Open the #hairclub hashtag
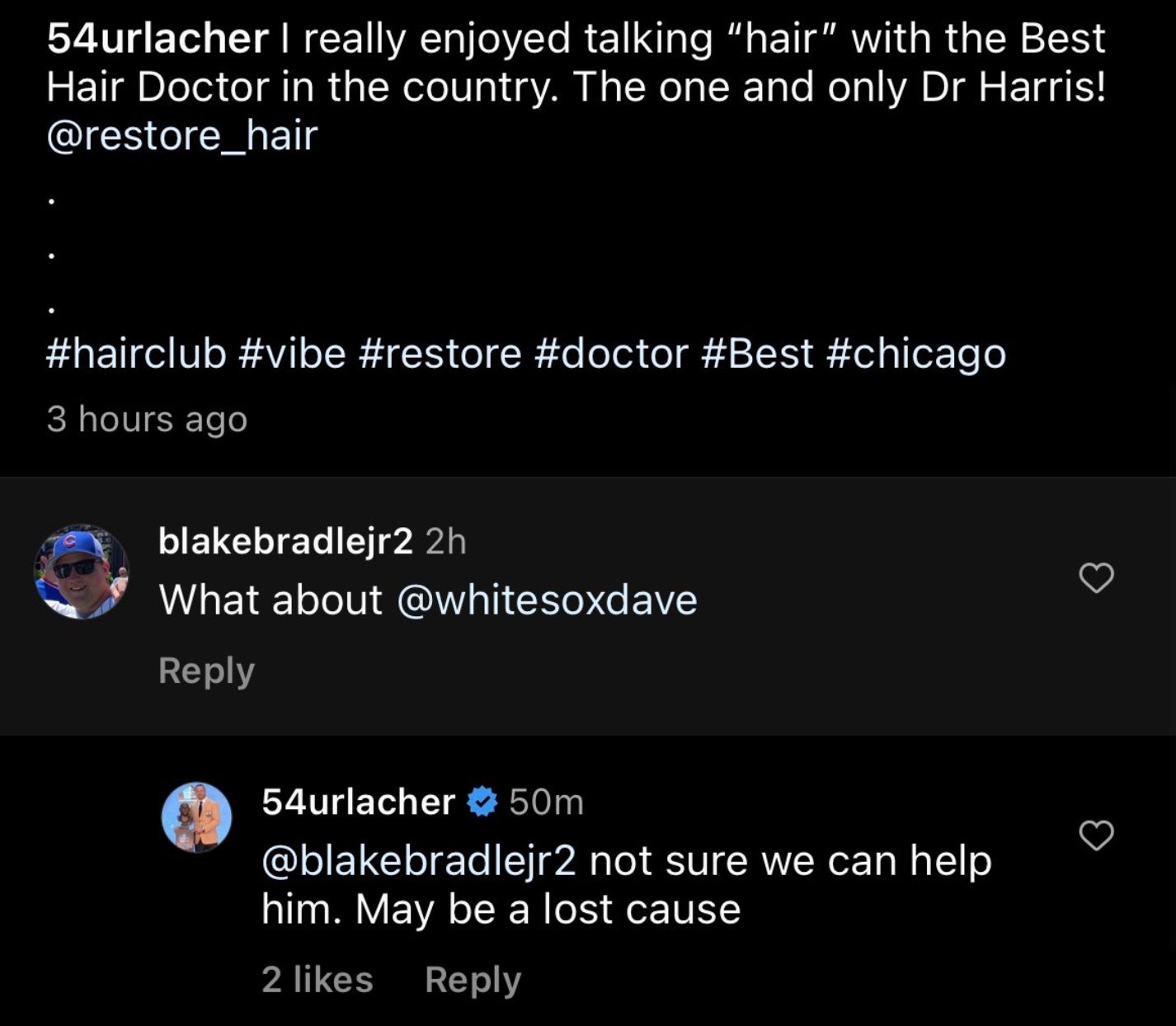 click(136, 354)
